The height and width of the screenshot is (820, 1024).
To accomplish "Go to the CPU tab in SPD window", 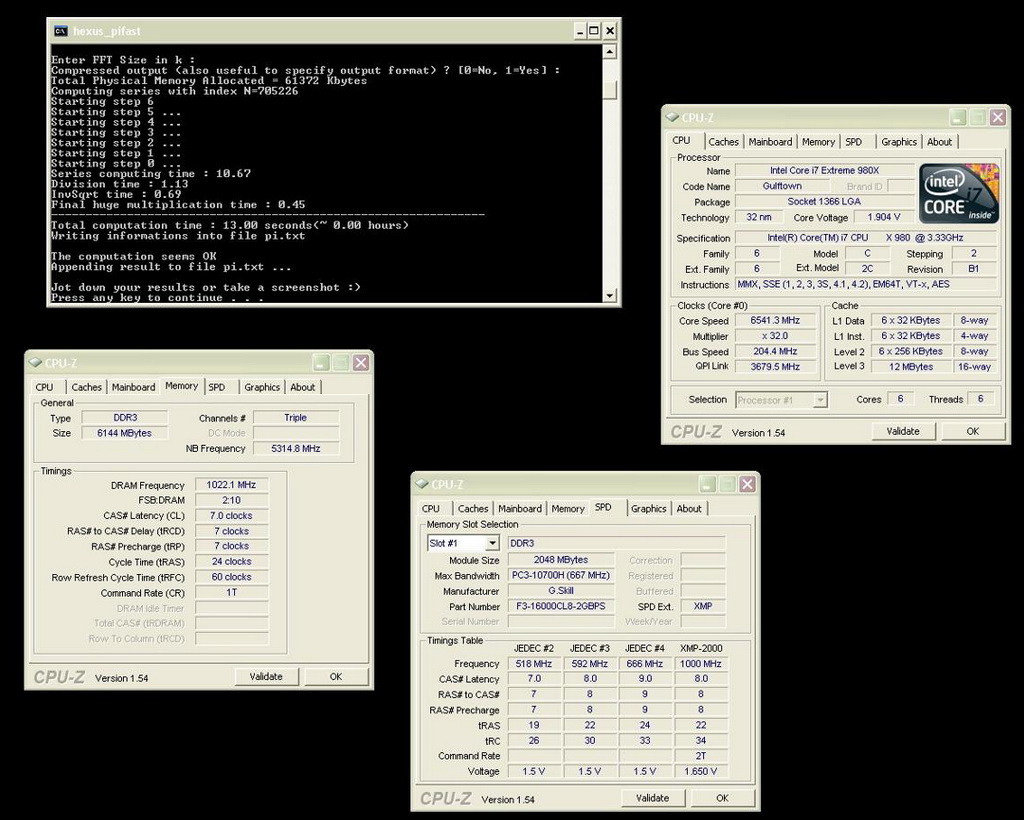I will (x=431, y=509).
